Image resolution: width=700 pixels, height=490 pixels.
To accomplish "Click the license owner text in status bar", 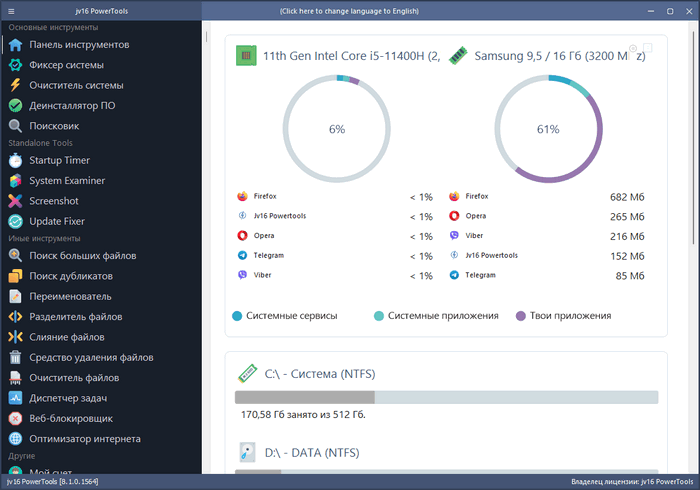I will click(632, 482).
